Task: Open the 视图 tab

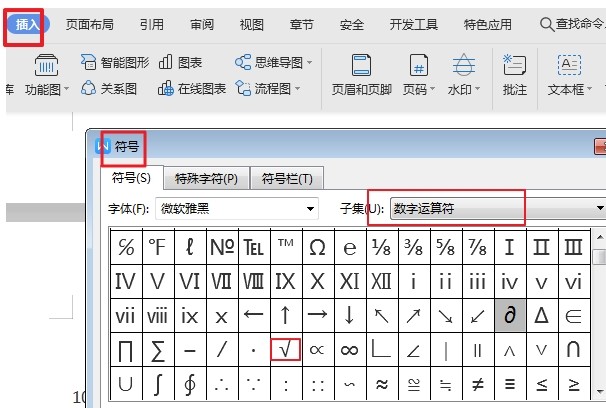Action: (252, 25)
